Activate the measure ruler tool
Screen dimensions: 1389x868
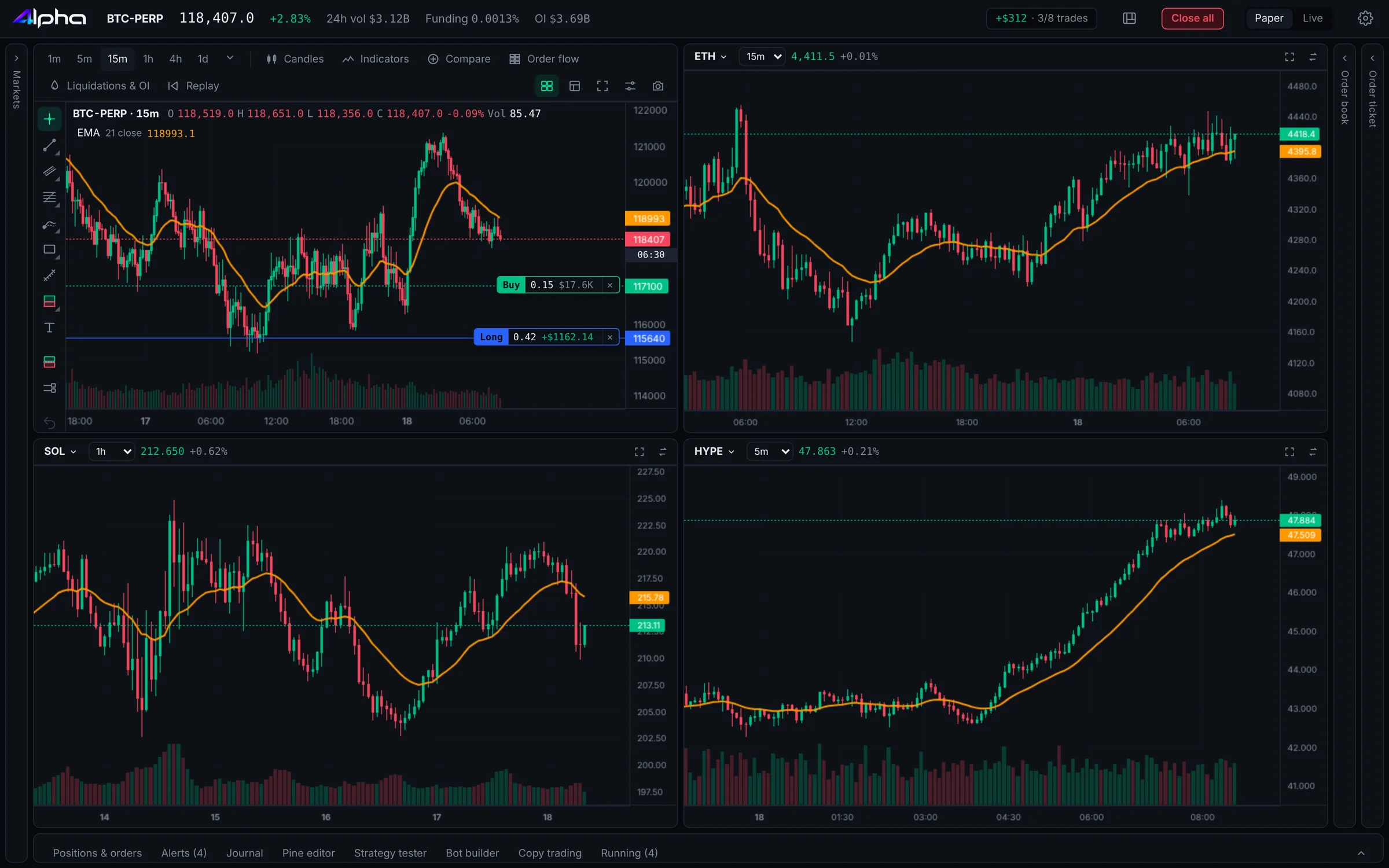coord(49,275)
